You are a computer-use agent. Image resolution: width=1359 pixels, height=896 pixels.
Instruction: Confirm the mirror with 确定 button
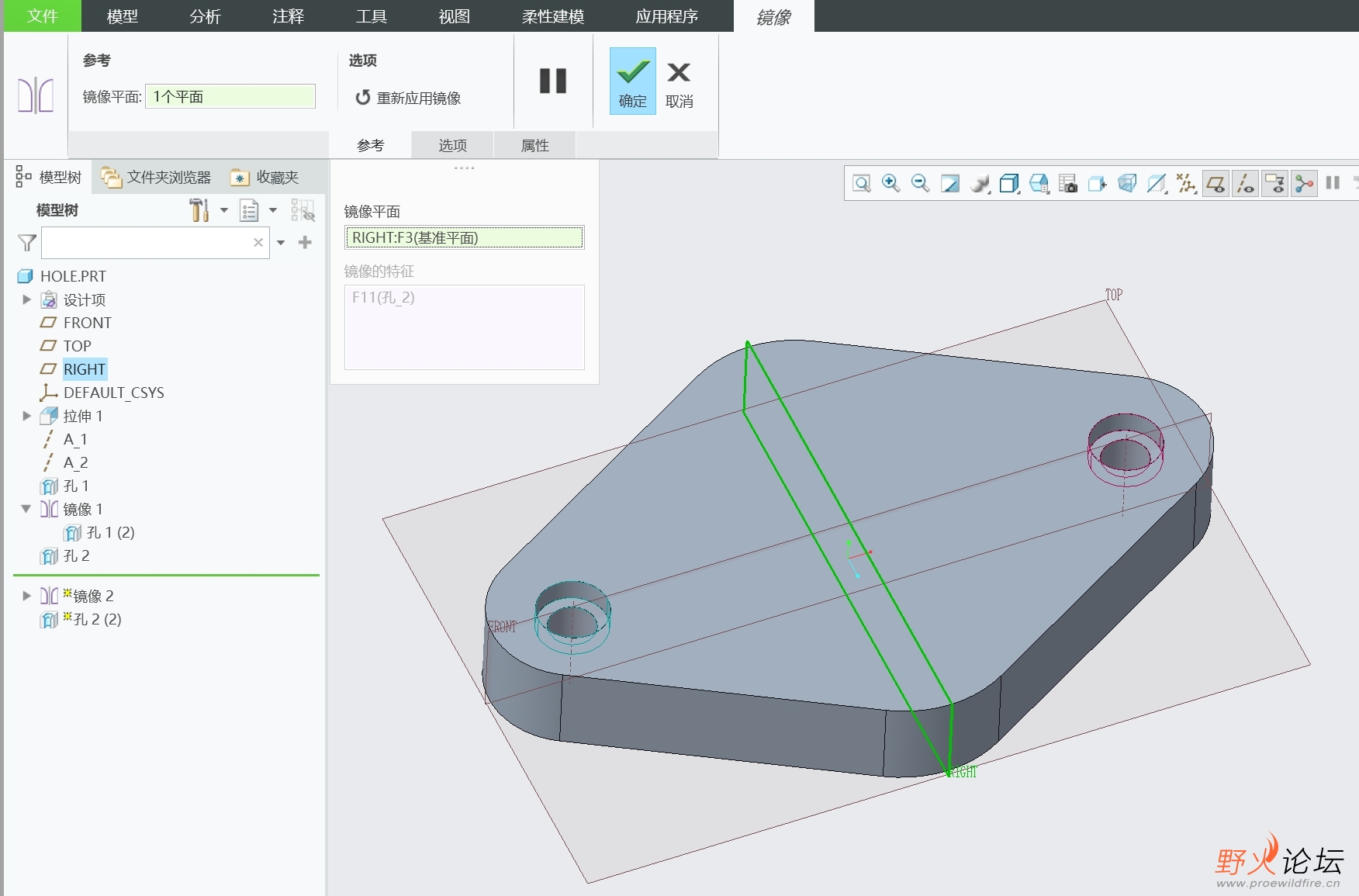632,81
